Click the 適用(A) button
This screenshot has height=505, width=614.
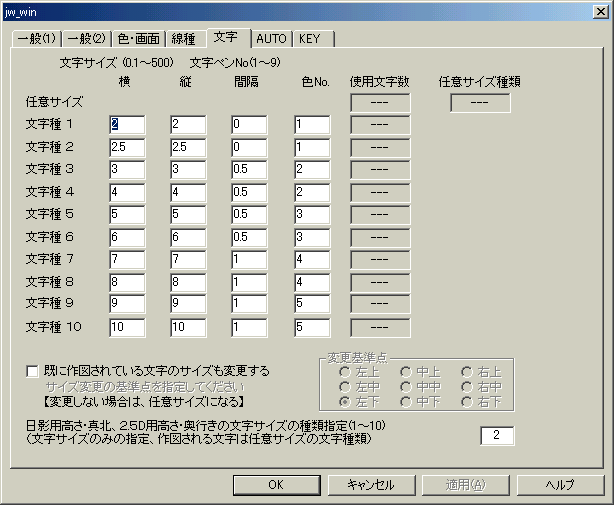tap(466, 485)
